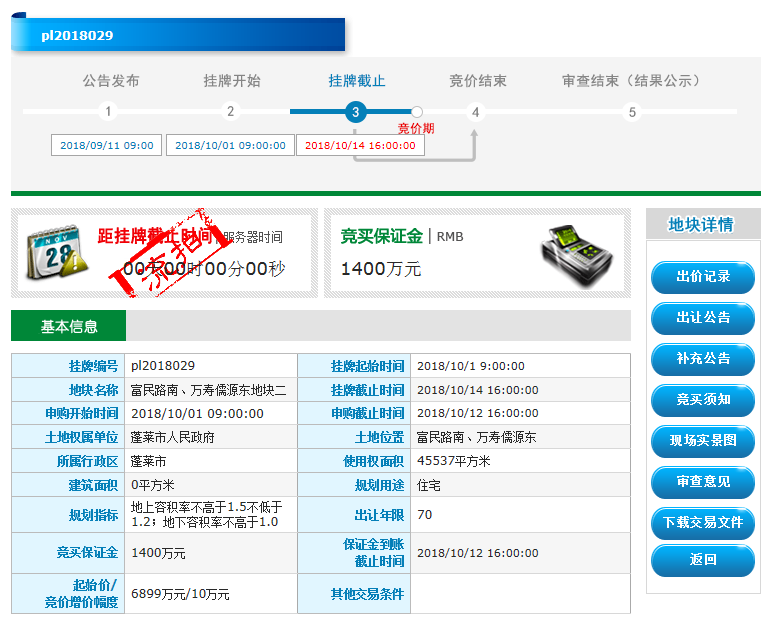The width and height of the screenshot is (779, 631).
Task: Click the 2018/10/14 16:00:00 date box
Action: (x=360, y=146)
